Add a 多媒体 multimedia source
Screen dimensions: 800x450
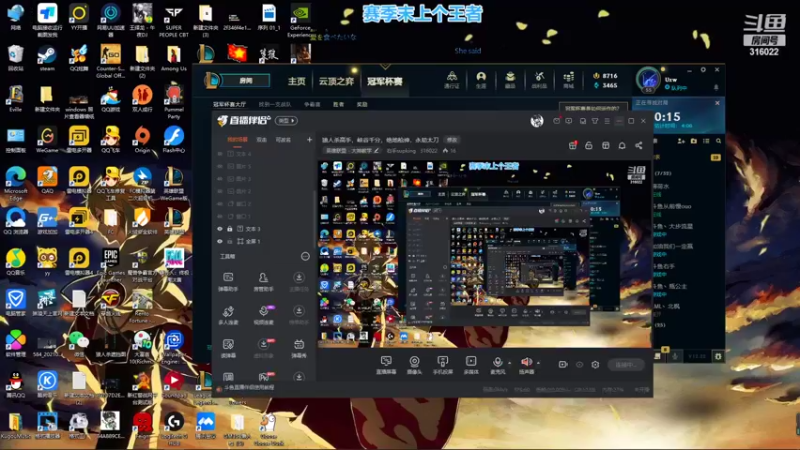(x=470, y=365)
